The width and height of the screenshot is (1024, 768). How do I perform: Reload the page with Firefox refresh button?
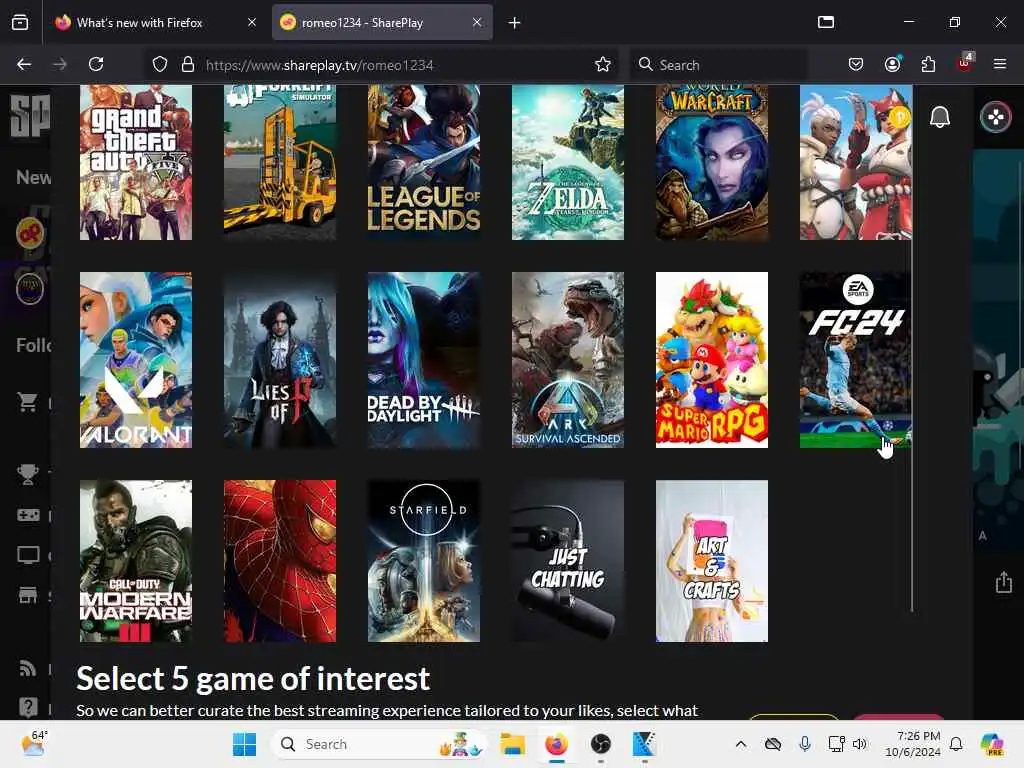click(x=96, y=64)
